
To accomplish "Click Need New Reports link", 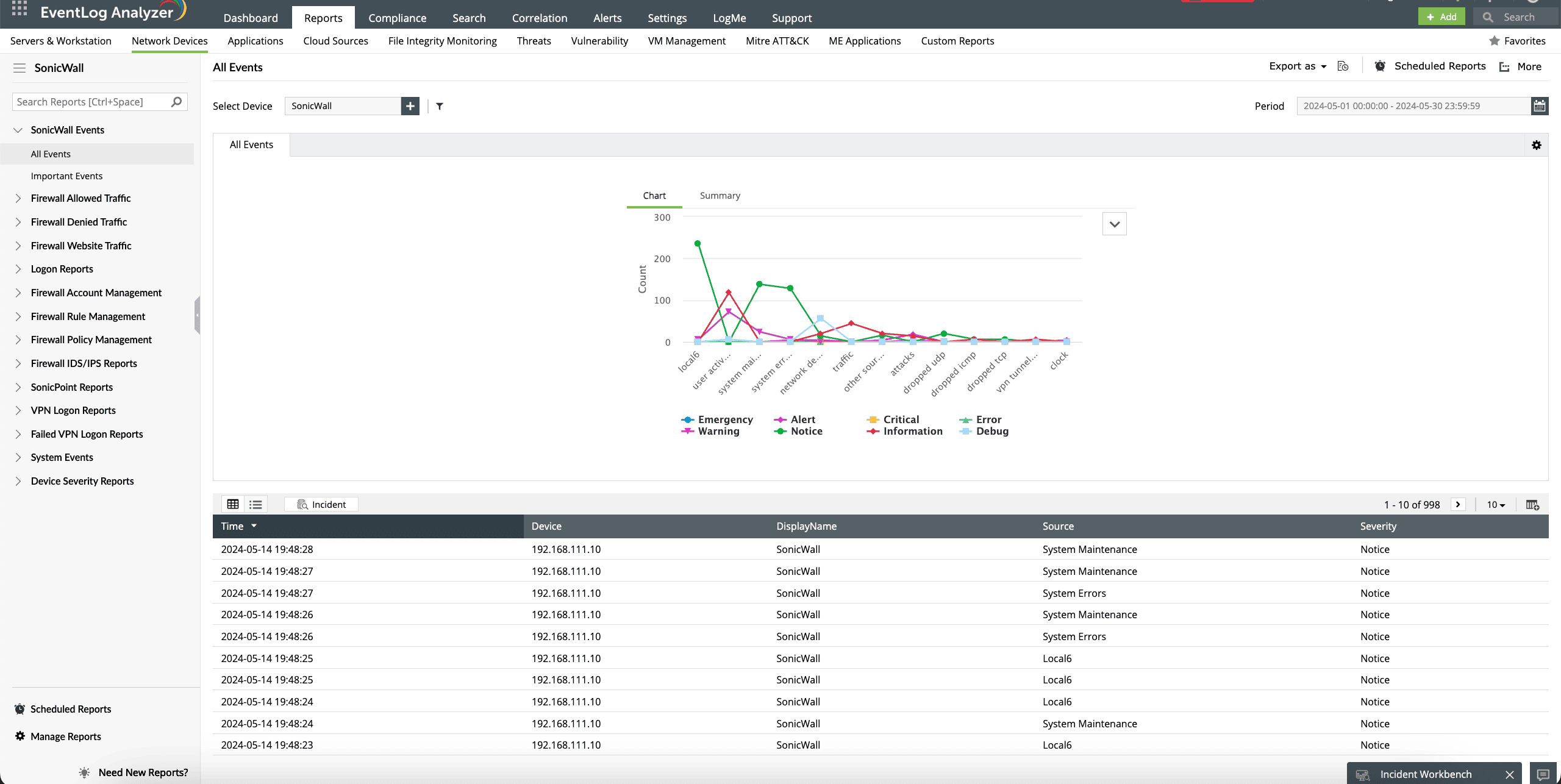I will click(x=143, y=772).
